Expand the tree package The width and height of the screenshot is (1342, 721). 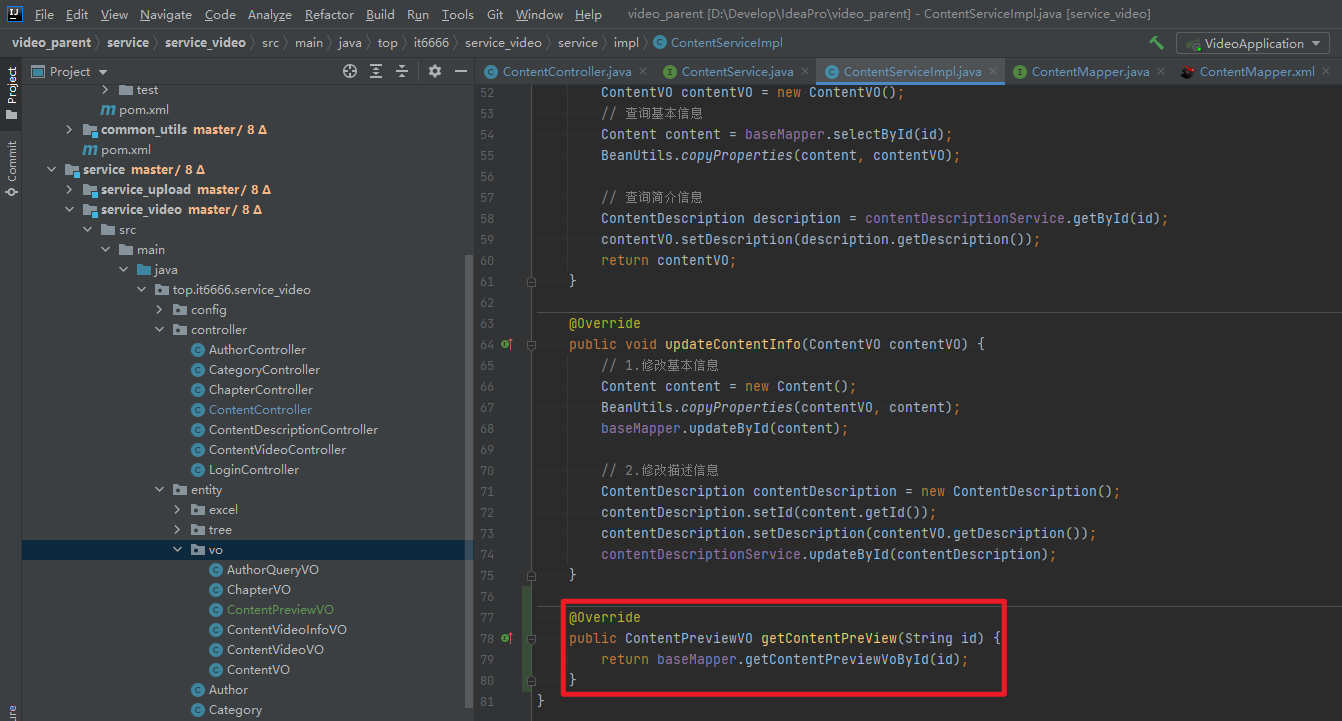(x=177, y=530)
